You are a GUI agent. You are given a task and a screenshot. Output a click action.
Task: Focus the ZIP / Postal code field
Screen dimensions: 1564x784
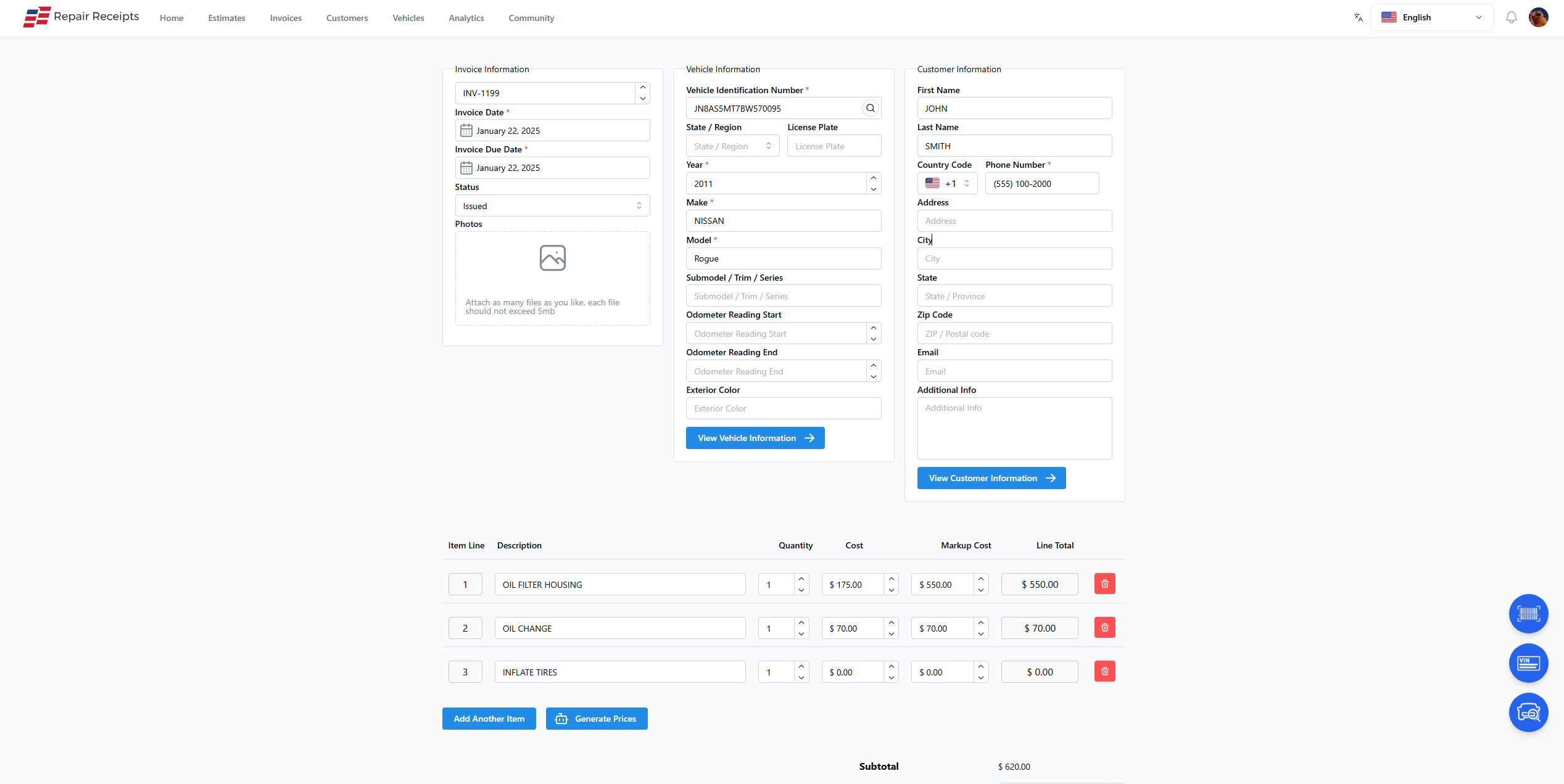tap(1014, 334)
